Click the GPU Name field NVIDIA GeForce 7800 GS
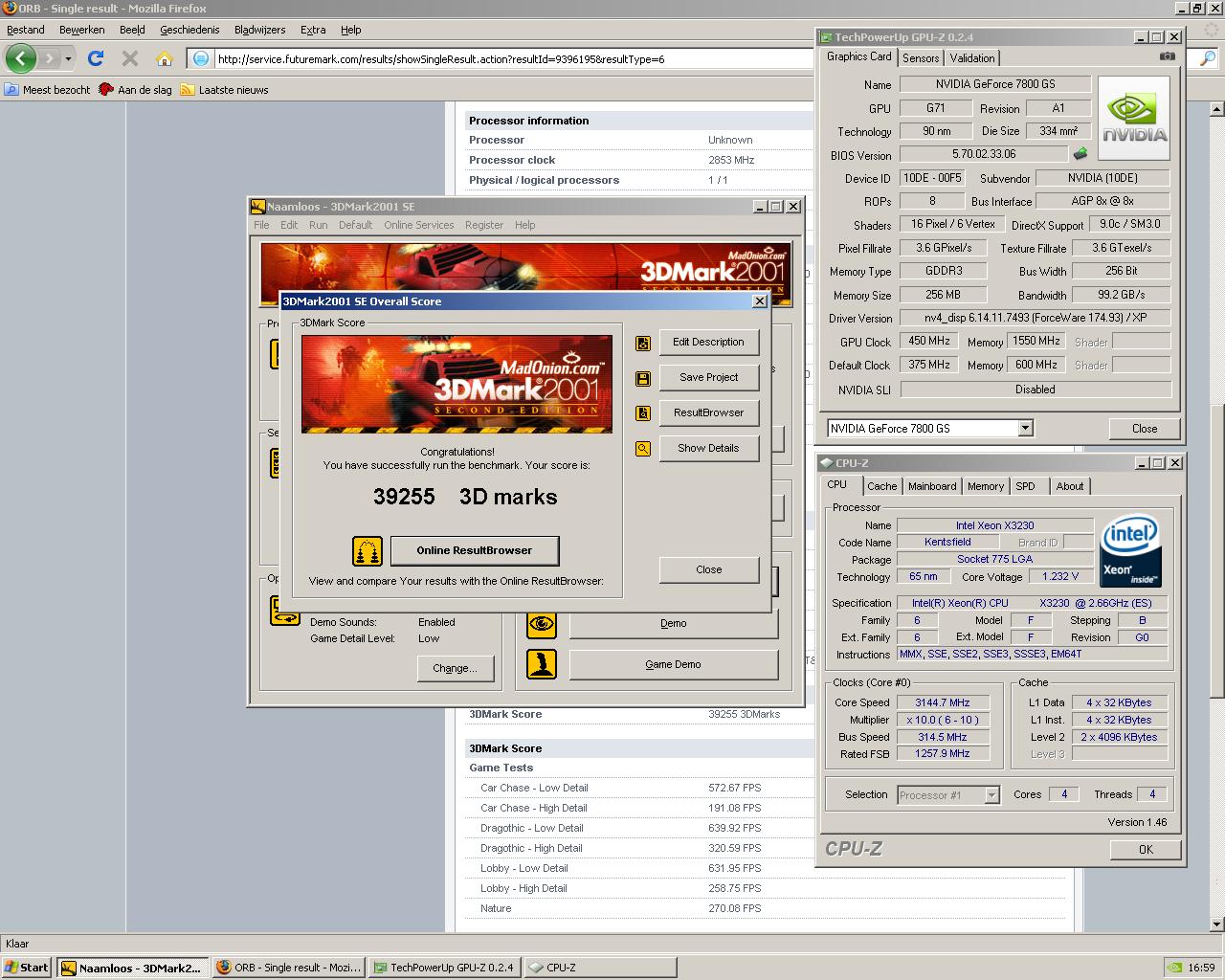1225x980 pixels. pos(994,84)
